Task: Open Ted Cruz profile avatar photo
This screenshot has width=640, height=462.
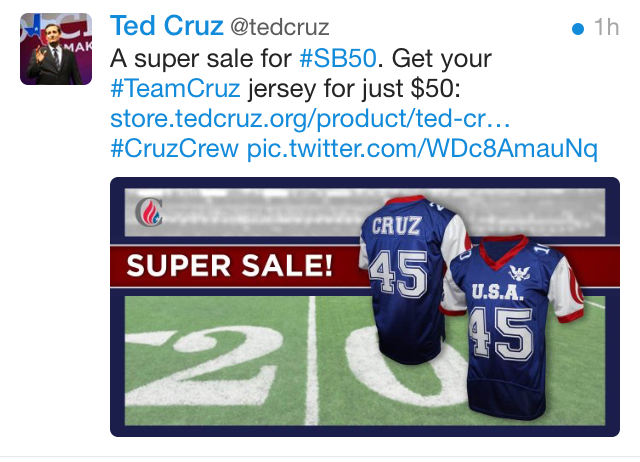Action: (56, 49)
